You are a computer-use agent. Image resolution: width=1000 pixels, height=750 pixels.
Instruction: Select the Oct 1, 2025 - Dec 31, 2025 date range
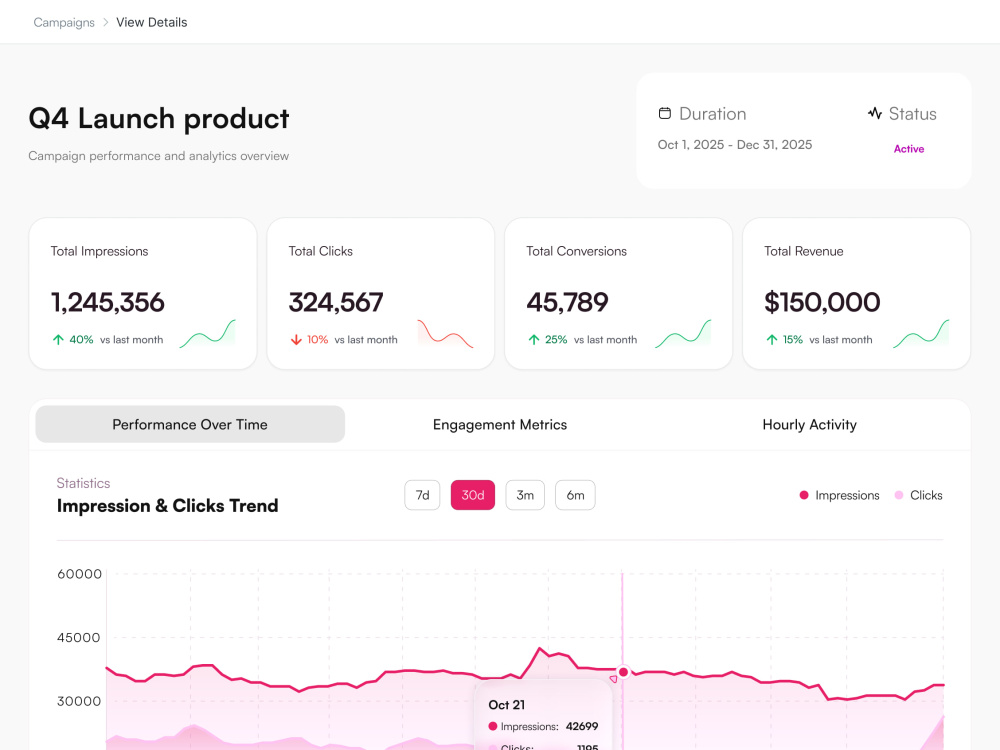pyautogui.click(x=735, y=145)
